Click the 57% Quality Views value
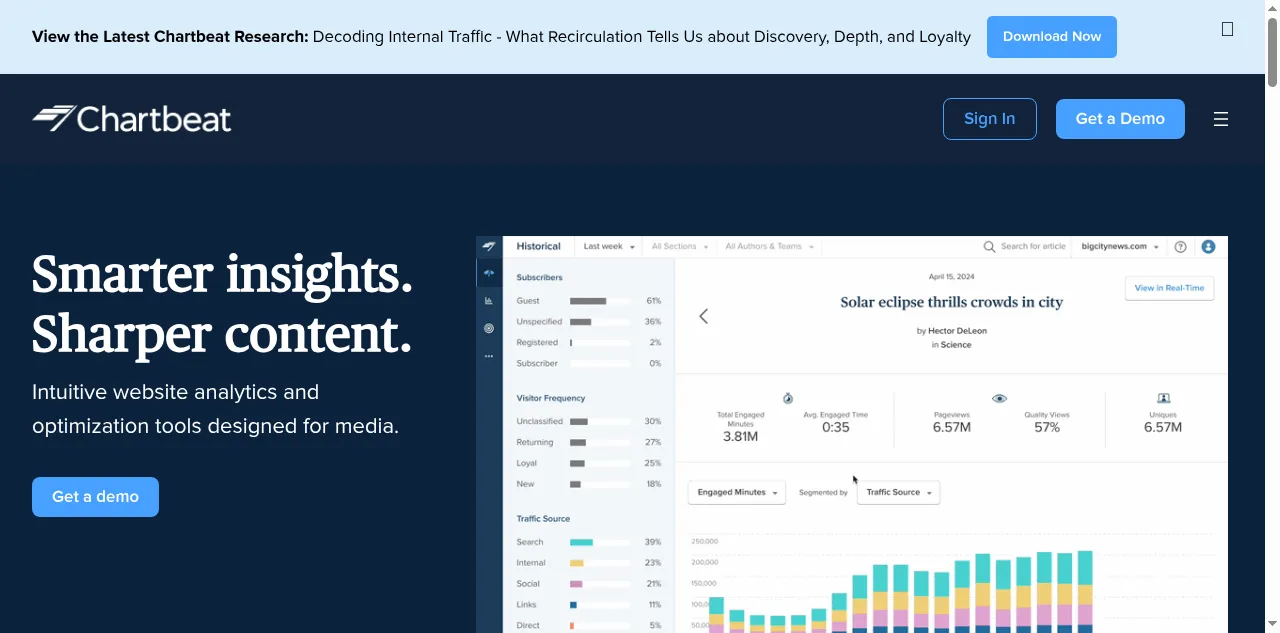The height and width of the screenshot is (633, 1280). click(x=1047, y=428)
